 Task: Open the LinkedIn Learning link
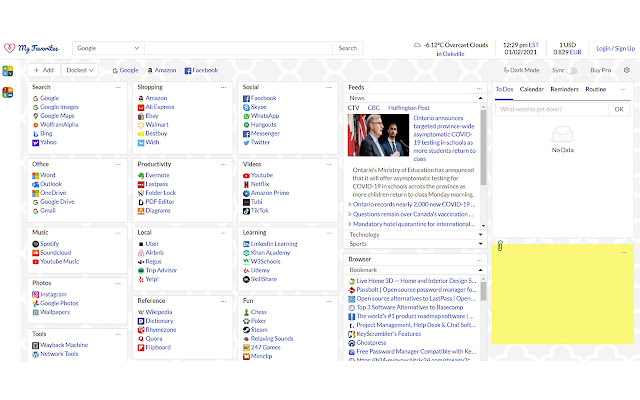[x=274, y=244]
